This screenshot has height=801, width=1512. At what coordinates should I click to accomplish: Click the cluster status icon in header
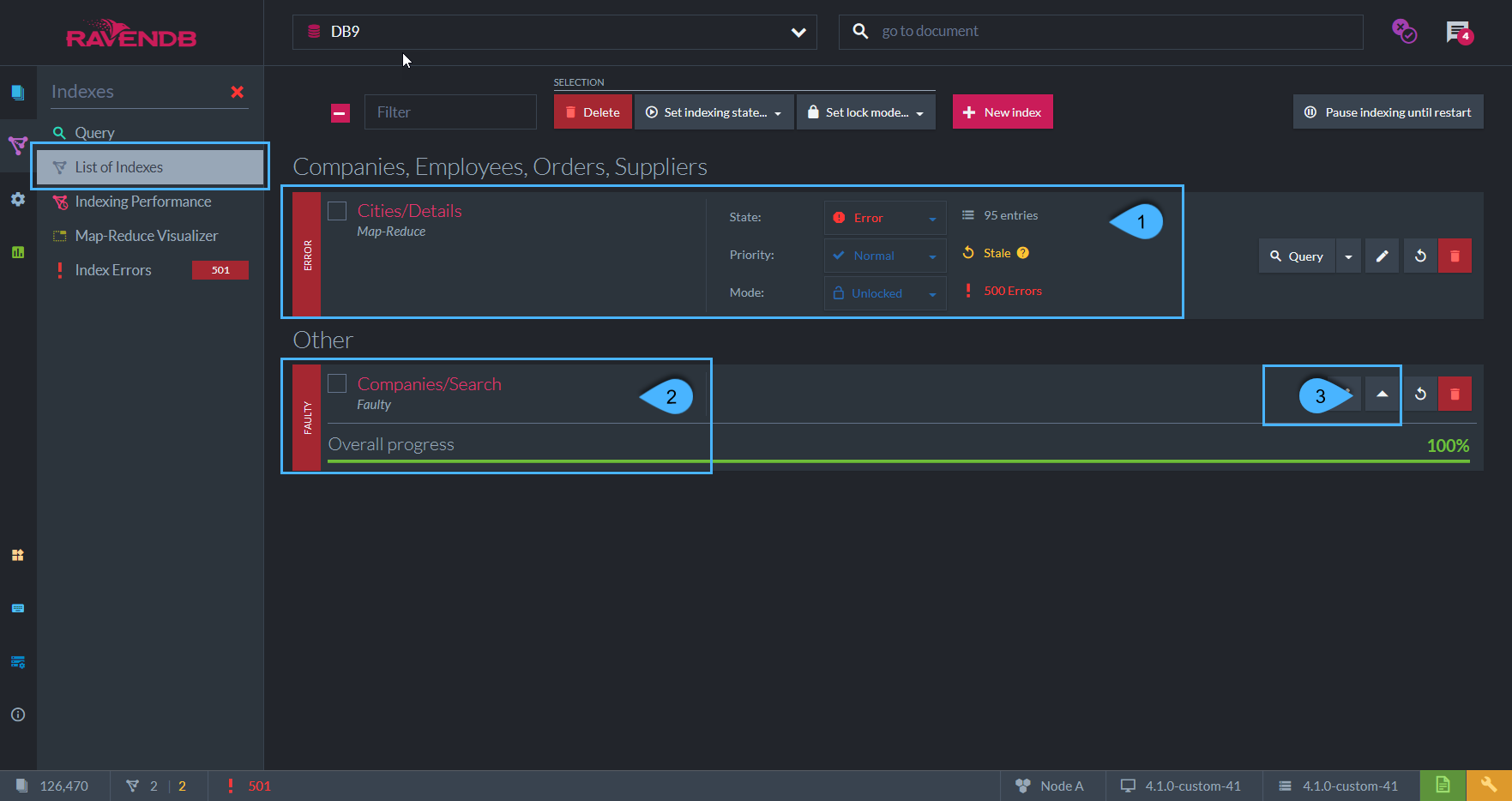(1404, 32)
